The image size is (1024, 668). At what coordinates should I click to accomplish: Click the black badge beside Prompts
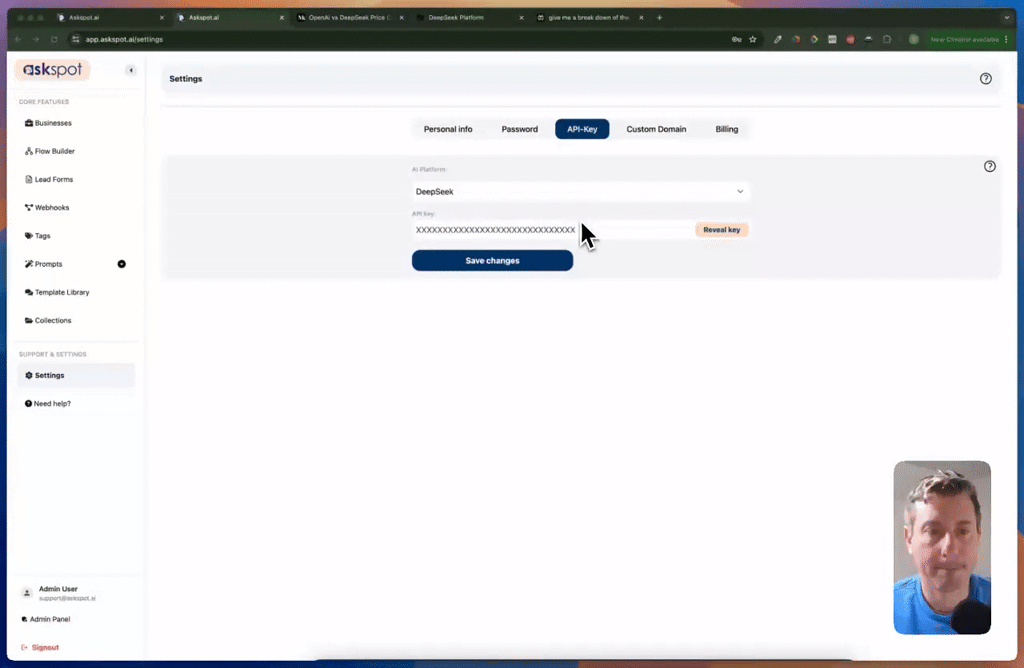tap(121, 264)
